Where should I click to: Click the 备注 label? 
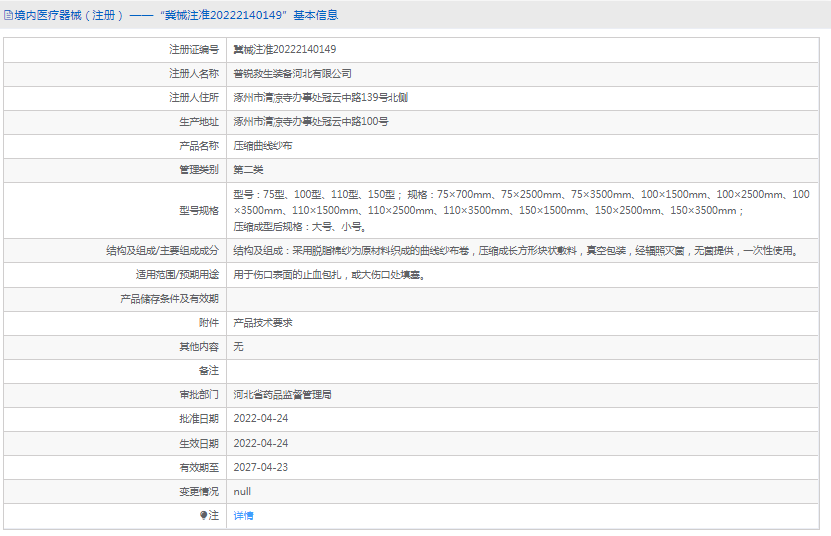pyautogui.click(x=209, y=371)
